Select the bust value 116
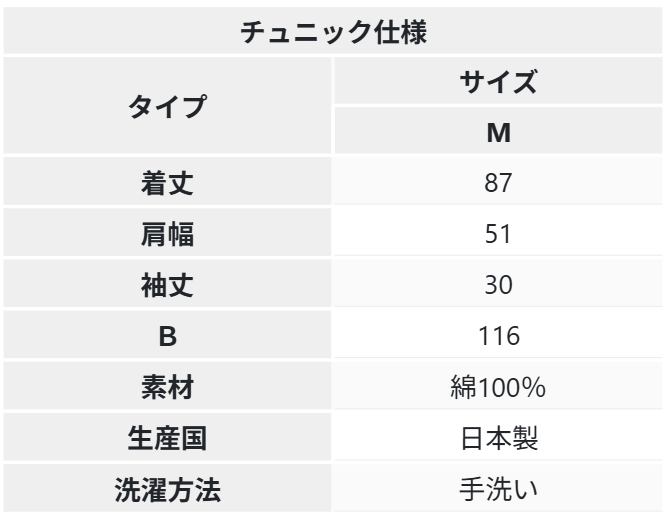Viewport: 666px width, 516px height. 499,337
